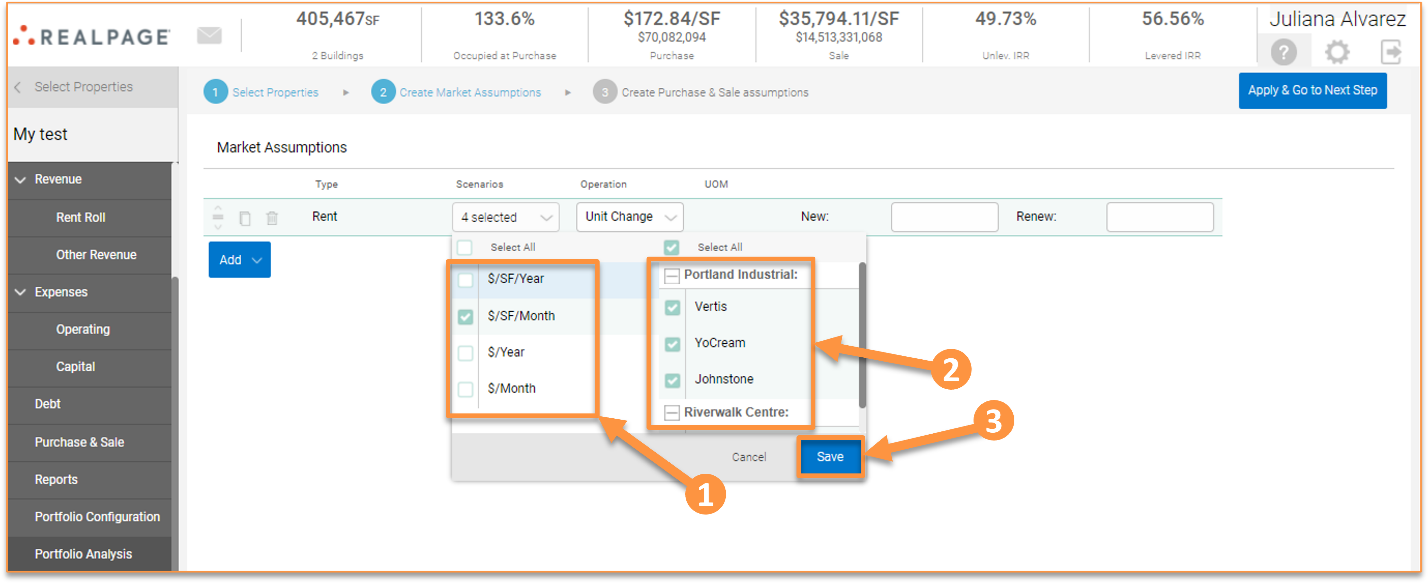Open the Scenarios '4 selected' dropdown
This screenshot has width=1428, height=583.
[505, 217]
